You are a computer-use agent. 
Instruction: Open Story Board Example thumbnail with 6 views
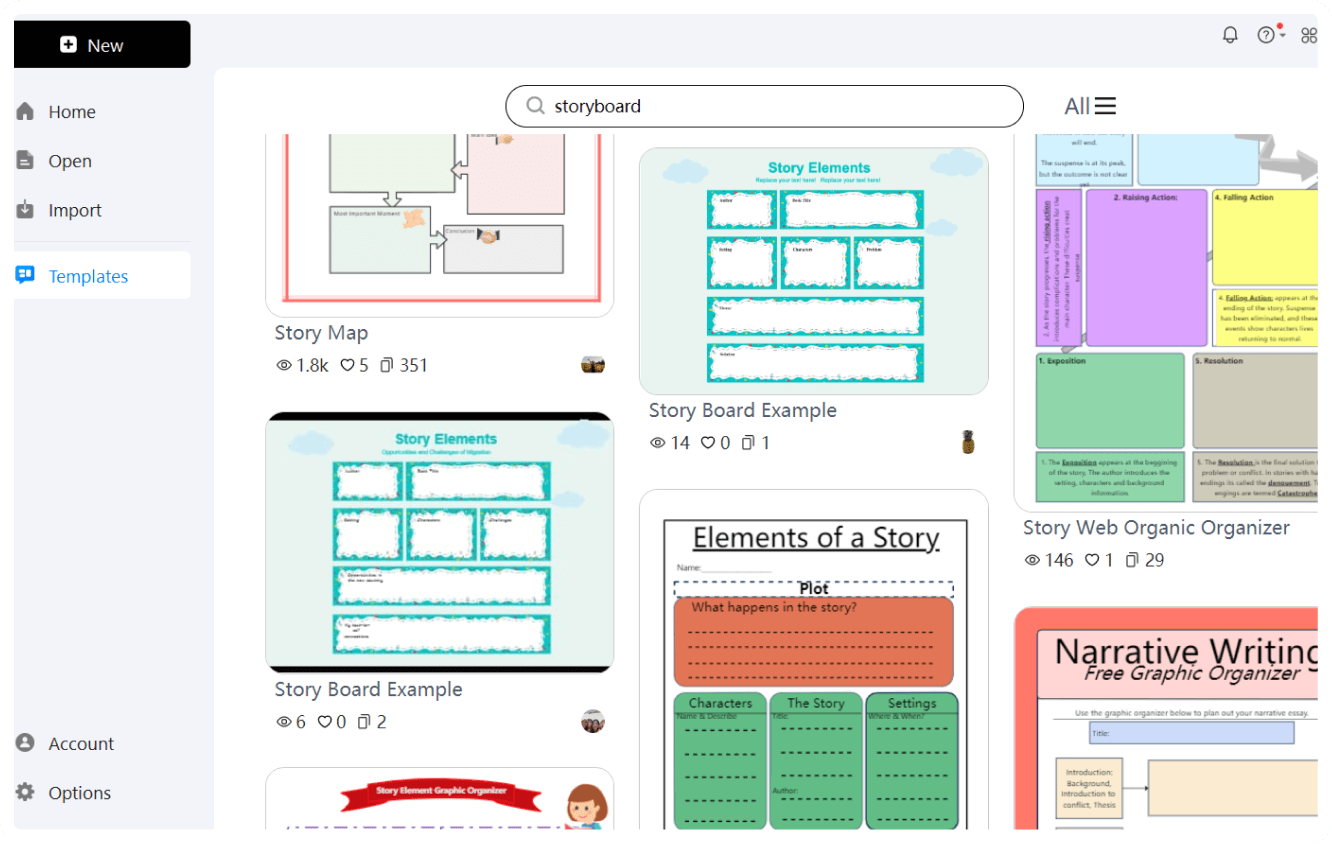pos(440,542)
